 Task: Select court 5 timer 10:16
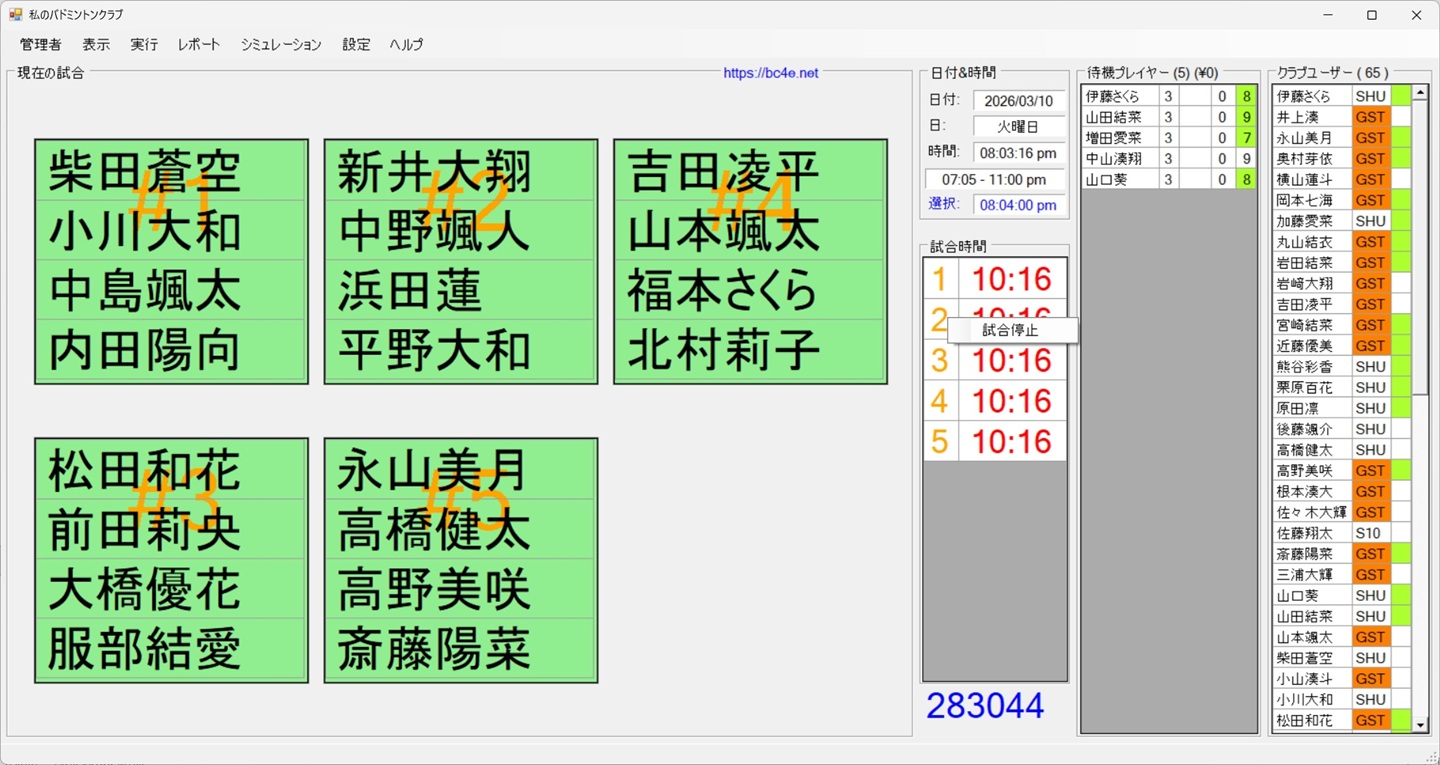tap(1012, 441)
